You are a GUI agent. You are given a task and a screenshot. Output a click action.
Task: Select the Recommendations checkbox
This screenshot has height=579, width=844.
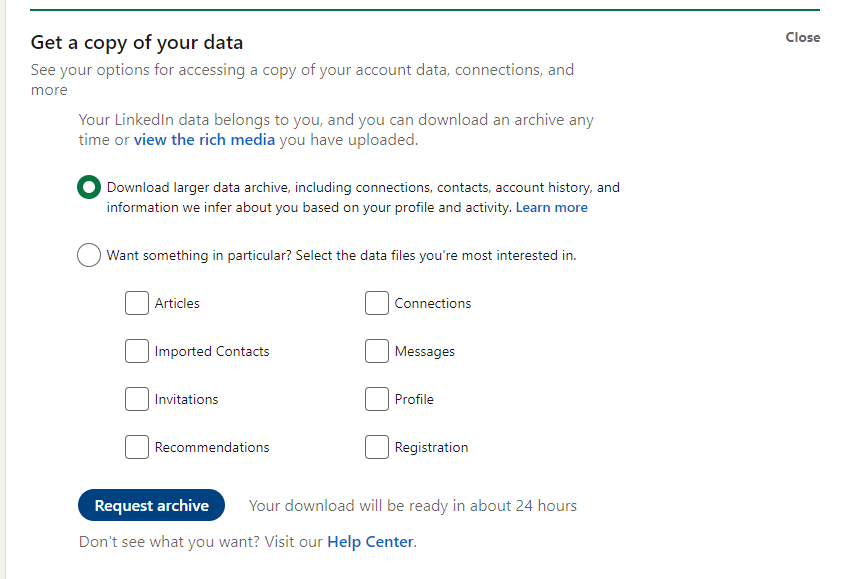(x=137, y=447)
